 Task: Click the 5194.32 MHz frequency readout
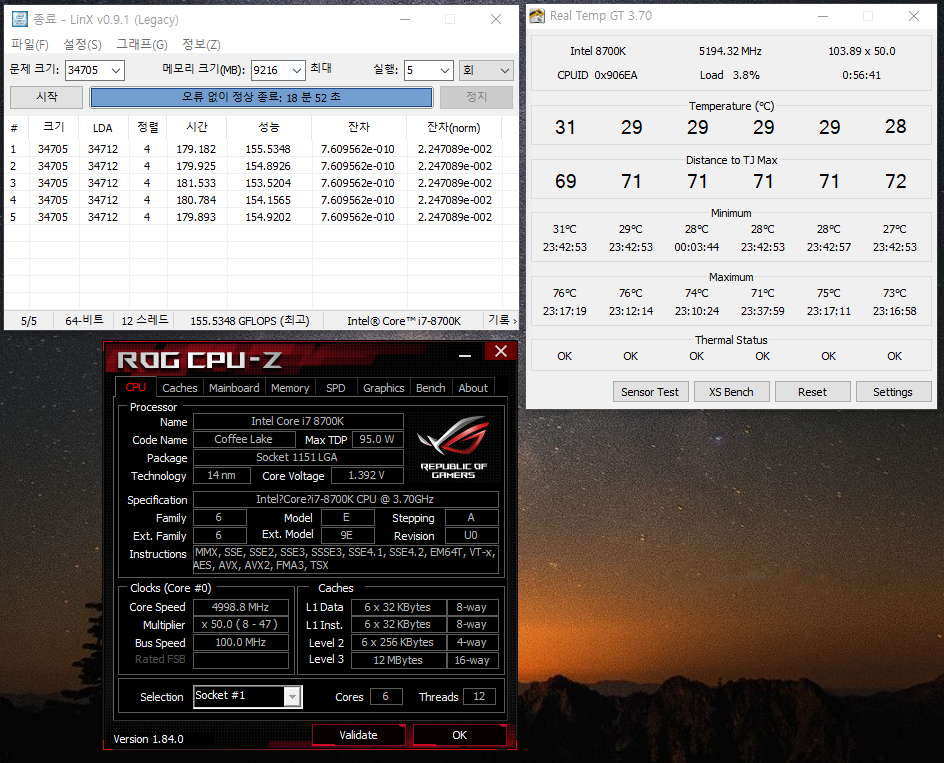point(730,51)
